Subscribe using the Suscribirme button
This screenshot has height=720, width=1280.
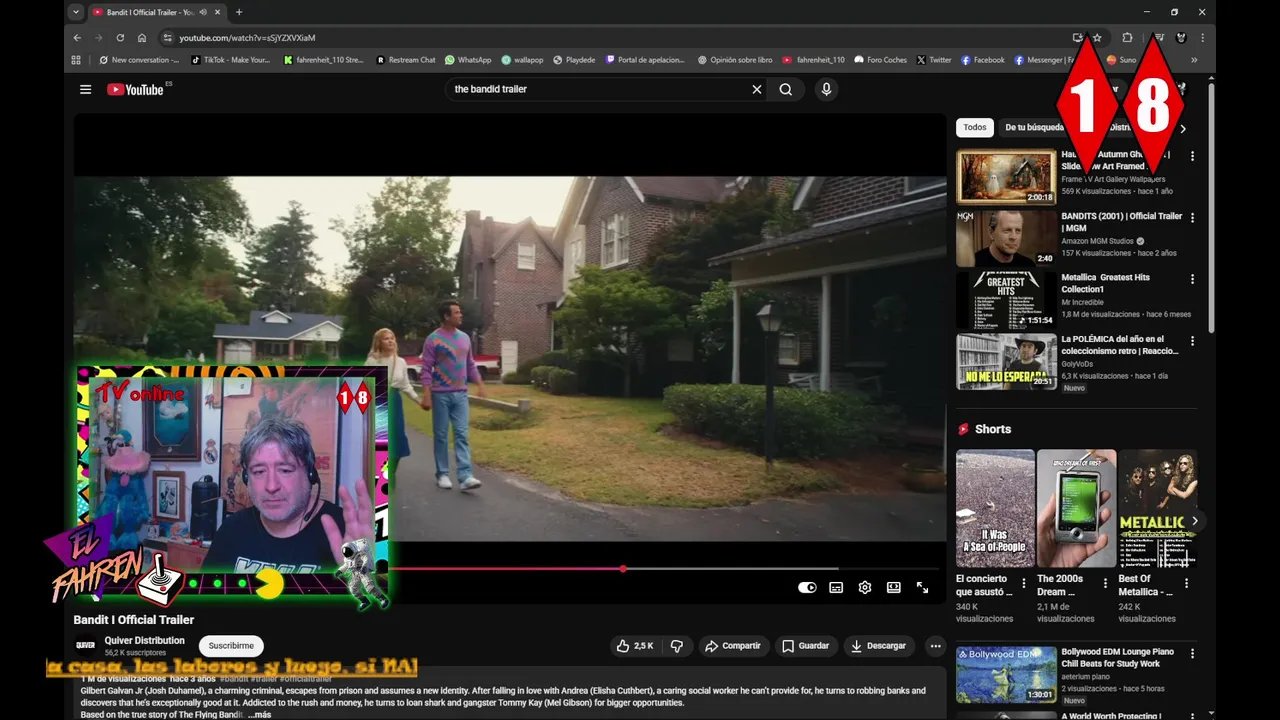[x=231, y=646]
